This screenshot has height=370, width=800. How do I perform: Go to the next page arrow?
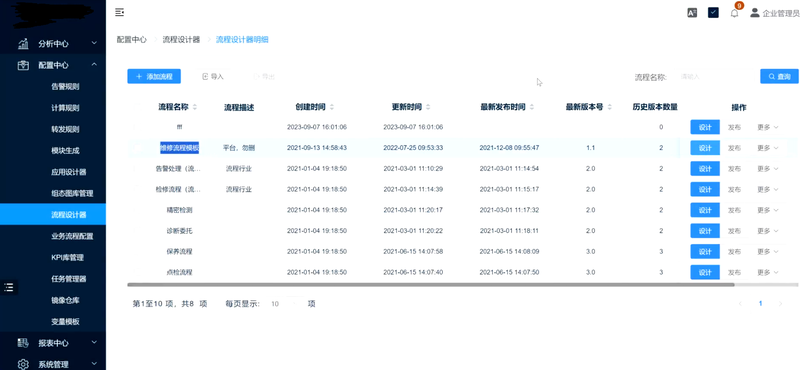pyautogui.click(x=780, y=304)
